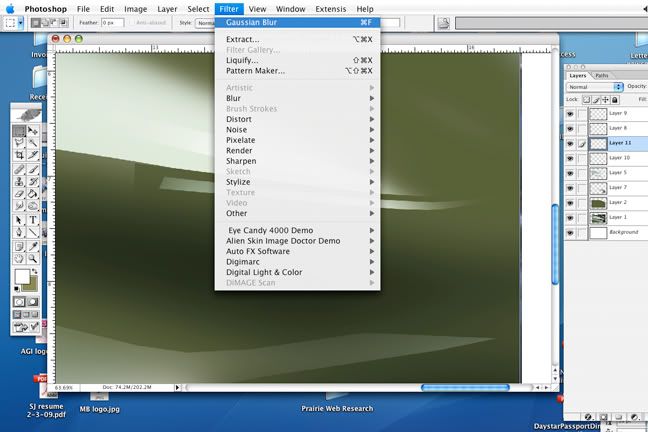Select the History Brush tool
Viewport: 648px width, 432px height.
[x=33, y=181]
